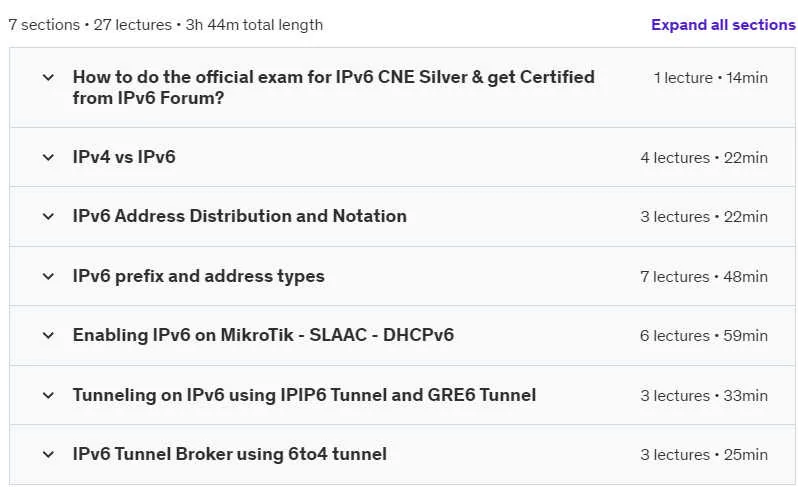Click 'IPv6 Tunnel Broker using 6to4 tunnel' title
798x487 pixels.
pyautogui.click(x=230, y=454)
